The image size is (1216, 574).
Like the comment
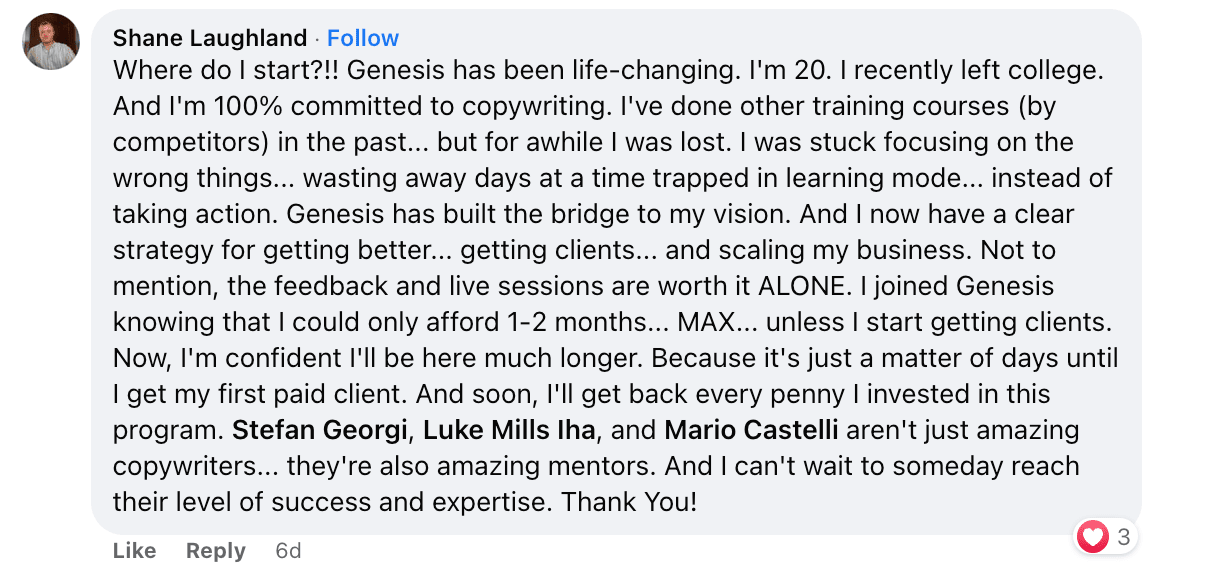click(x=134, y=551)
